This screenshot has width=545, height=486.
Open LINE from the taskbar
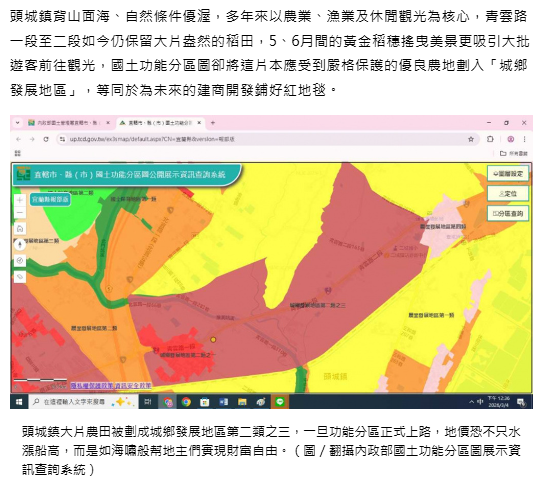[x=279, y=402]
